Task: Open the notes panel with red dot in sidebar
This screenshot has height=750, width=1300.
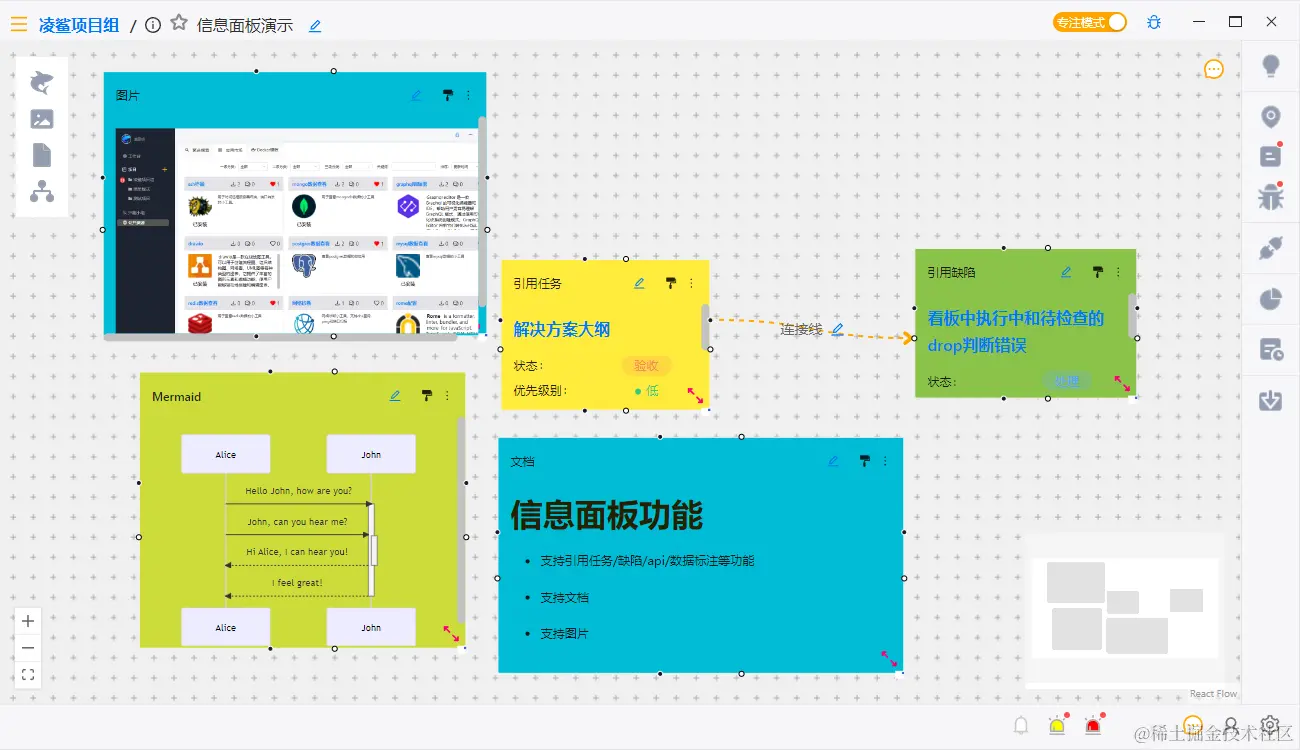Action: tap(1271, 156)
